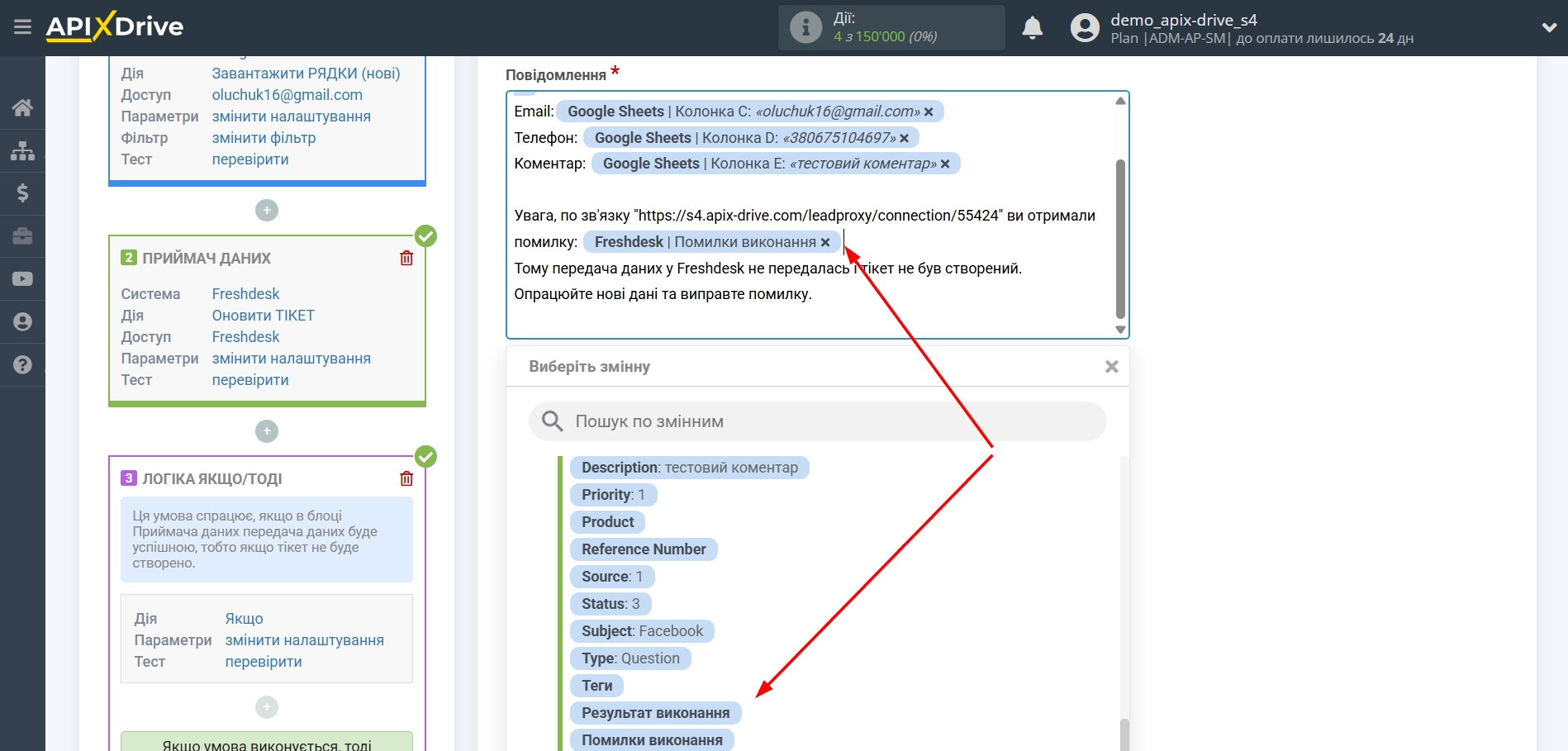Click Оновити ТІКЕТ action link
The width and height of the screenshot is (1568, 751).
[x=263, y=316]
